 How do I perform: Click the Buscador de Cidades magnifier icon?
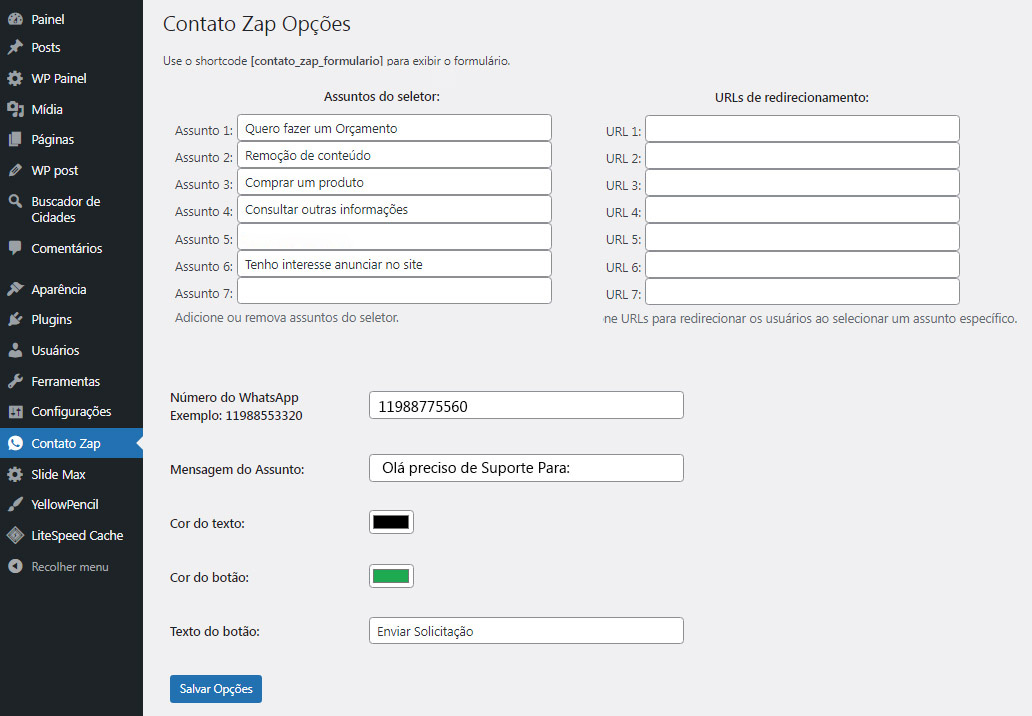[x=15, y=201]
